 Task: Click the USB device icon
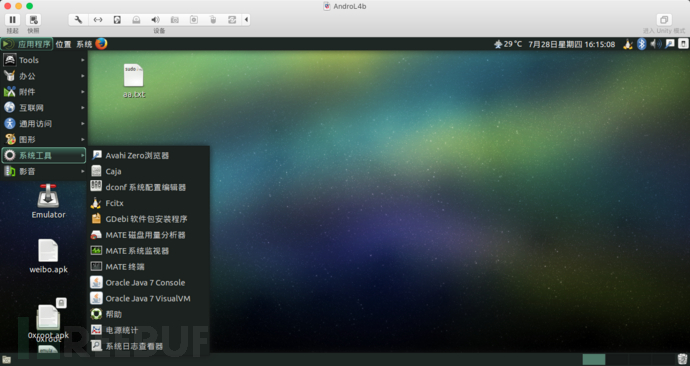[x=213, y=20]
